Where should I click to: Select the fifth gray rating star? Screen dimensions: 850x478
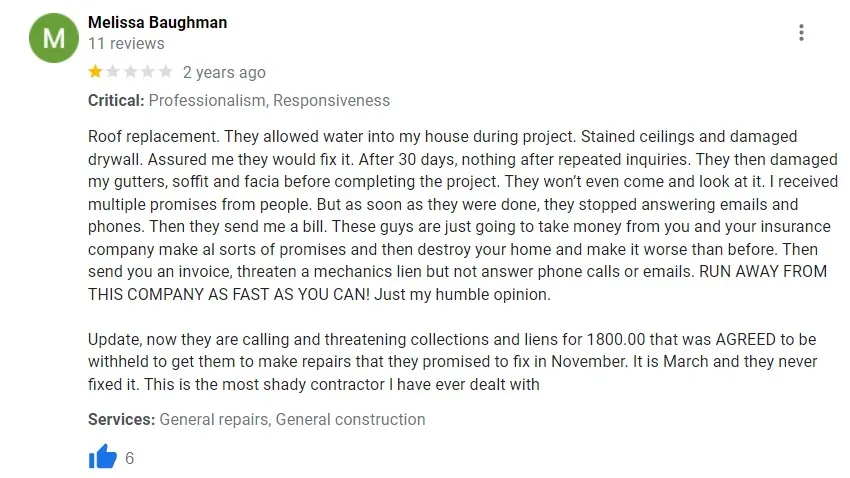point(166,72)
